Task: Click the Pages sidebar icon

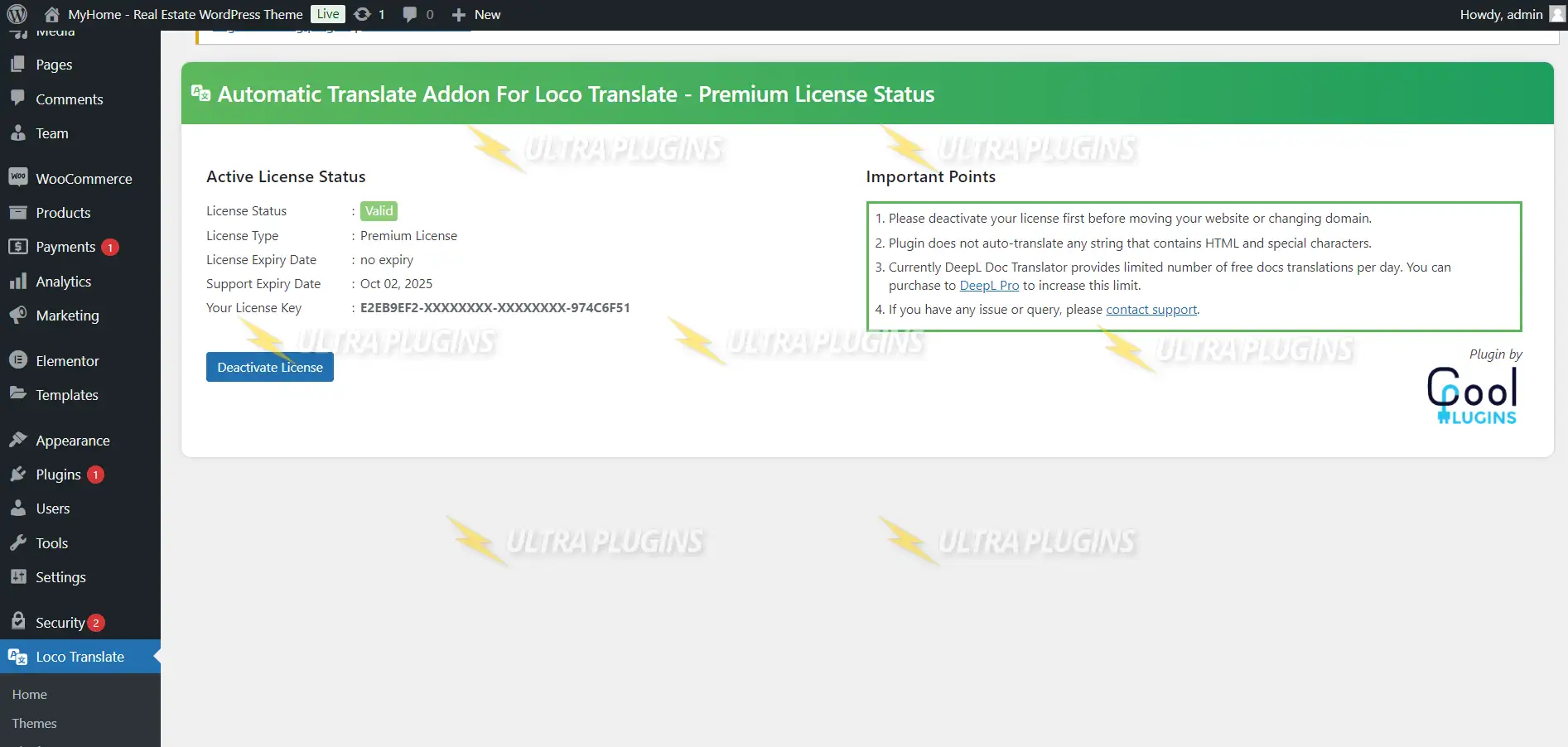Action: point(17,64)
